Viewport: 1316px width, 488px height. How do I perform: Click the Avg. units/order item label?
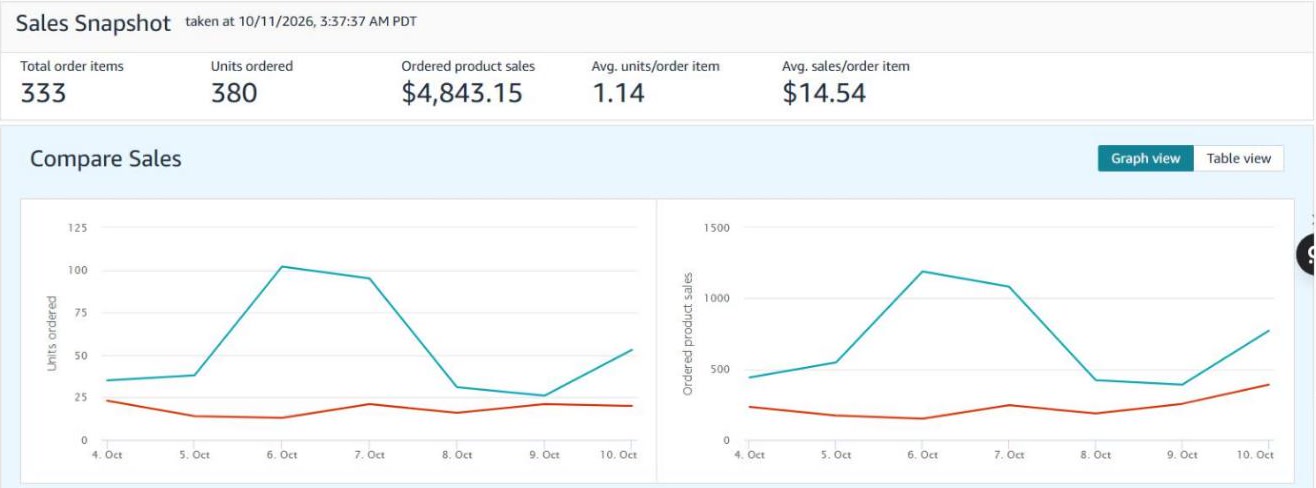click(x=655, y=66)
